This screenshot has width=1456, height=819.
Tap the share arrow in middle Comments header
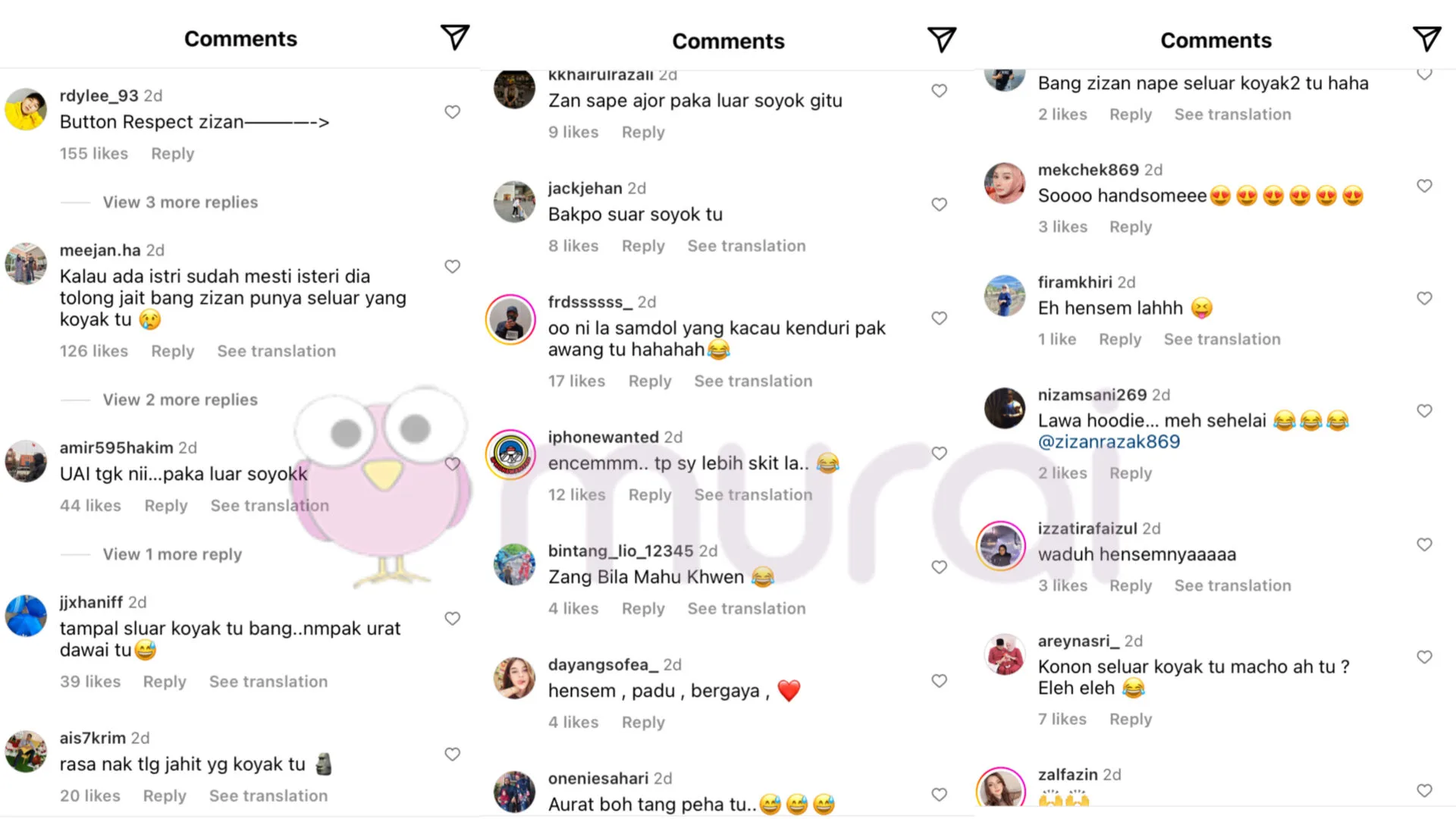point(942,39)
